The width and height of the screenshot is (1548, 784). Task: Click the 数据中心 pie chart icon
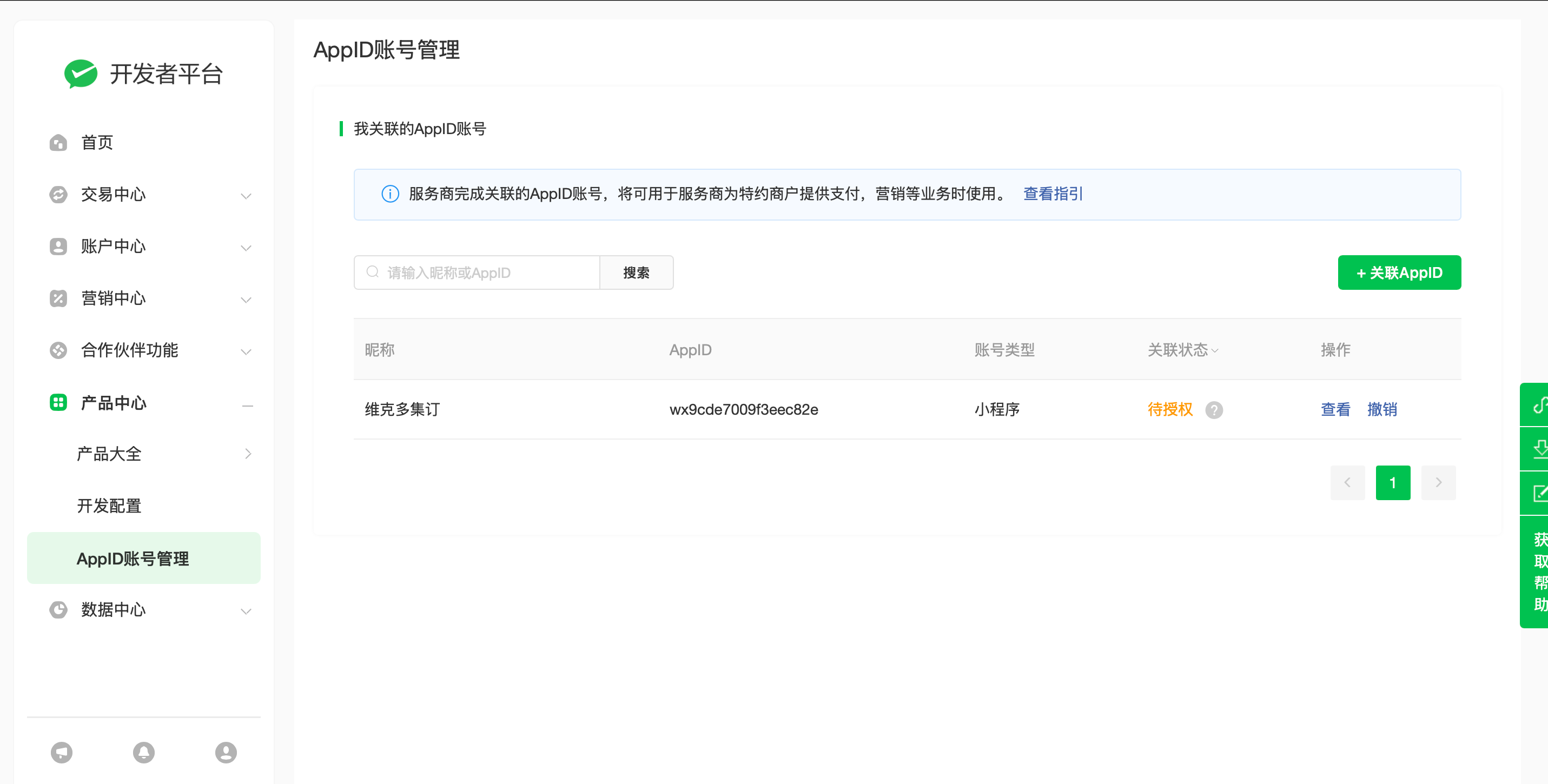click(58, 610)
